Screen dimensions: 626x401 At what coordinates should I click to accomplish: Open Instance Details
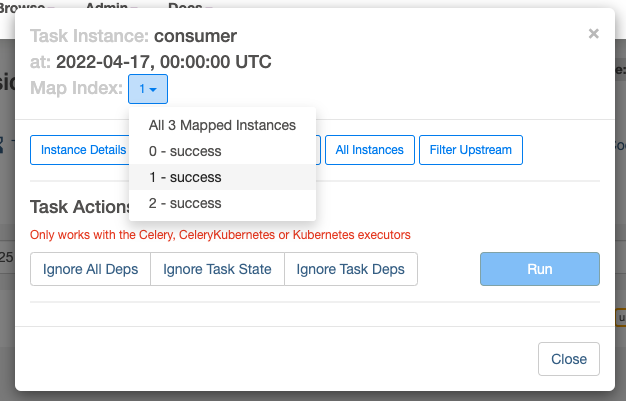click(80, 150)
